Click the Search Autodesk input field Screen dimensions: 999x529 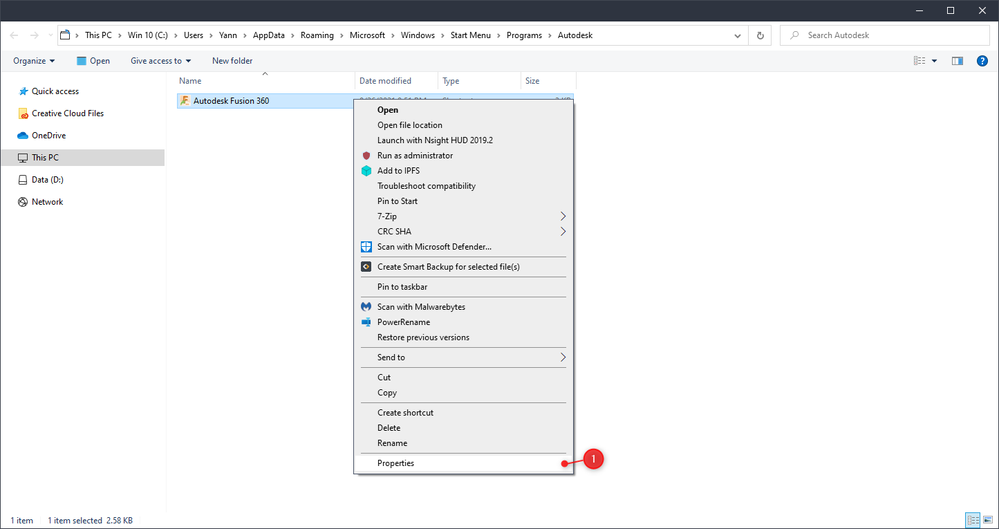(x=884, y=36)
